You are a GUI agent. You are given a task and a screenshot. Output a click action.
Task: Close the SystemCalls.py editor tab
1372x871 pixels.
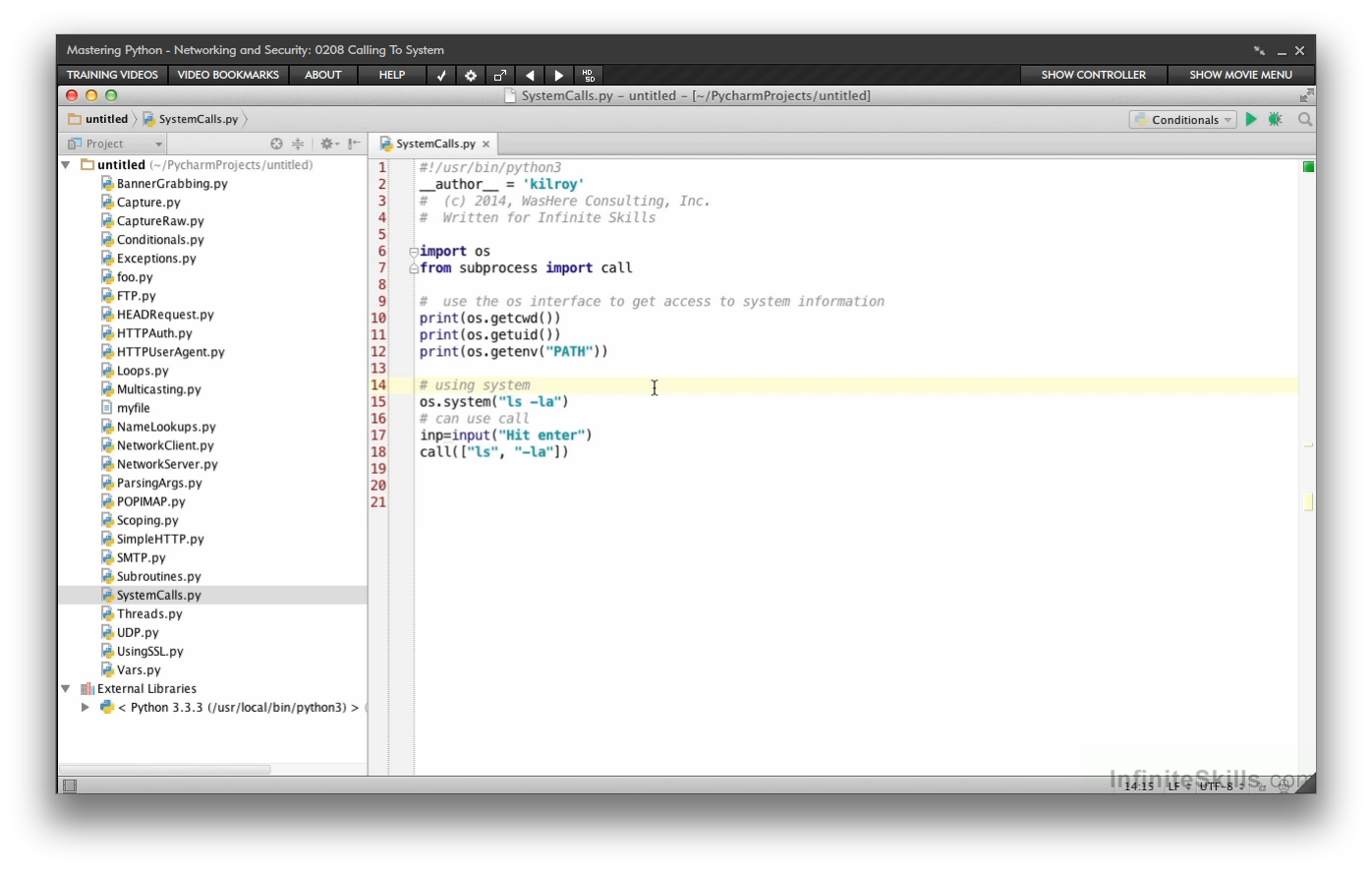point(486,144)
